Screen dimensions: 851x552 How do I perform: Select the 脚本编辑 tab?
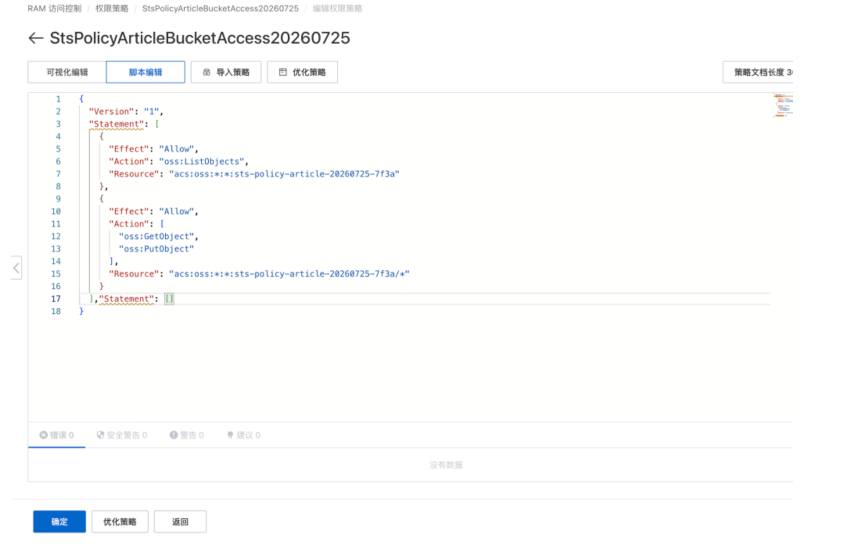[145, 72]
